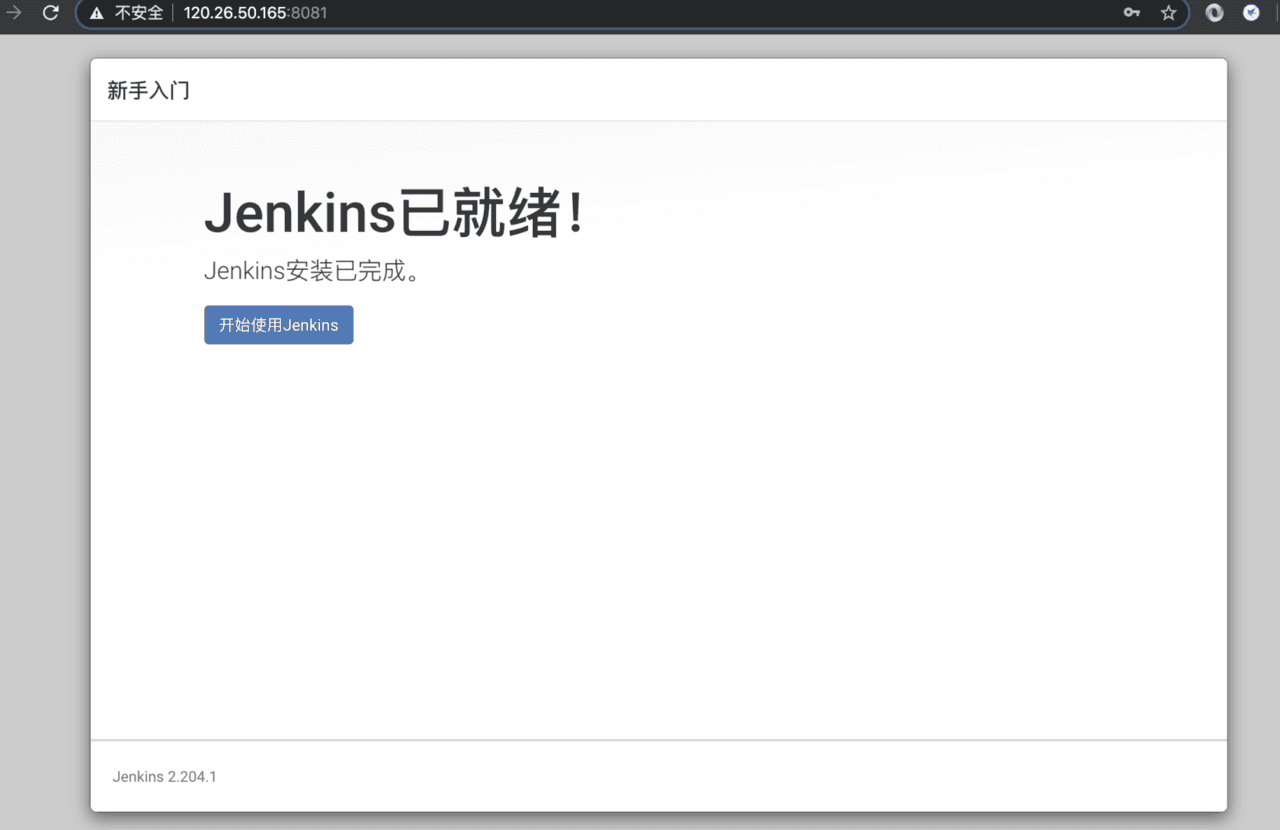The width and height of the screenshot is (1280, 830).
Task: Open the blue checkmark extension icon
Action: (1251, 13)
